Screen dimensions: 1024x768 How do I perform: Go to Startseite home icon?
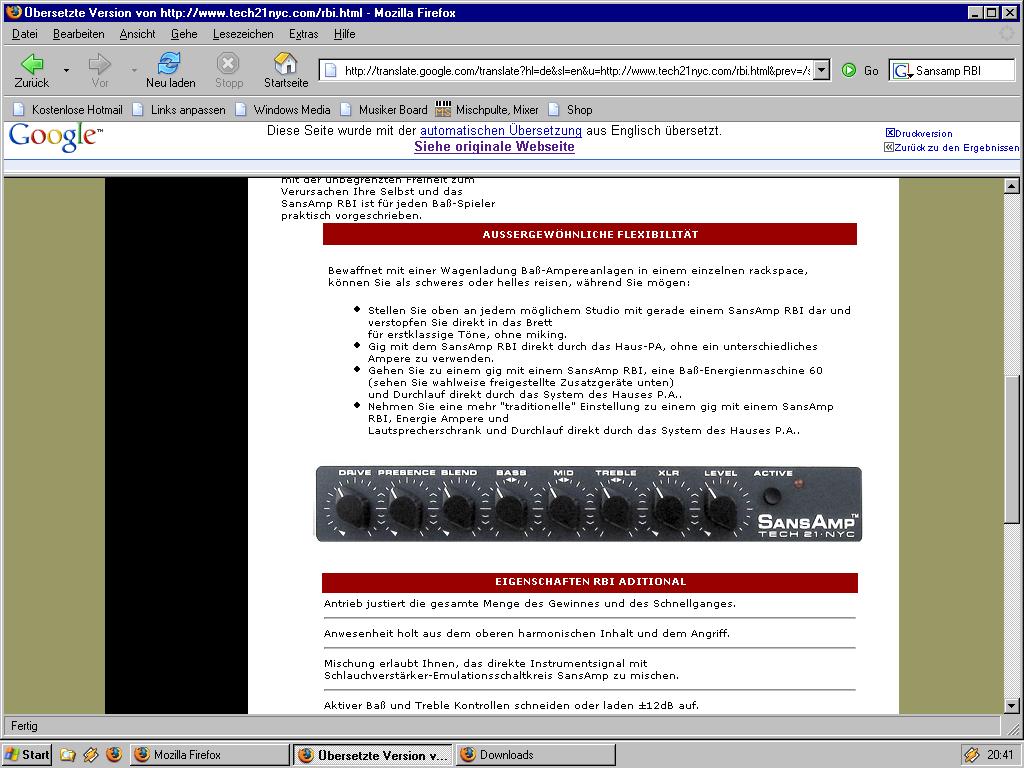(285, 71)
